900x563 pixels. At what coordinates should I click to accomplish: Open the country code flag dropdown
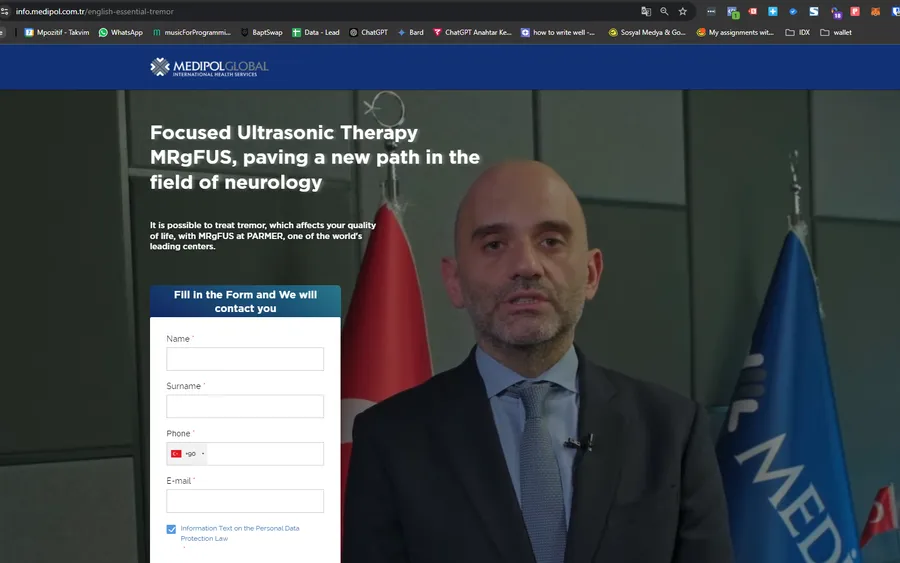click(x=187, y=453)
